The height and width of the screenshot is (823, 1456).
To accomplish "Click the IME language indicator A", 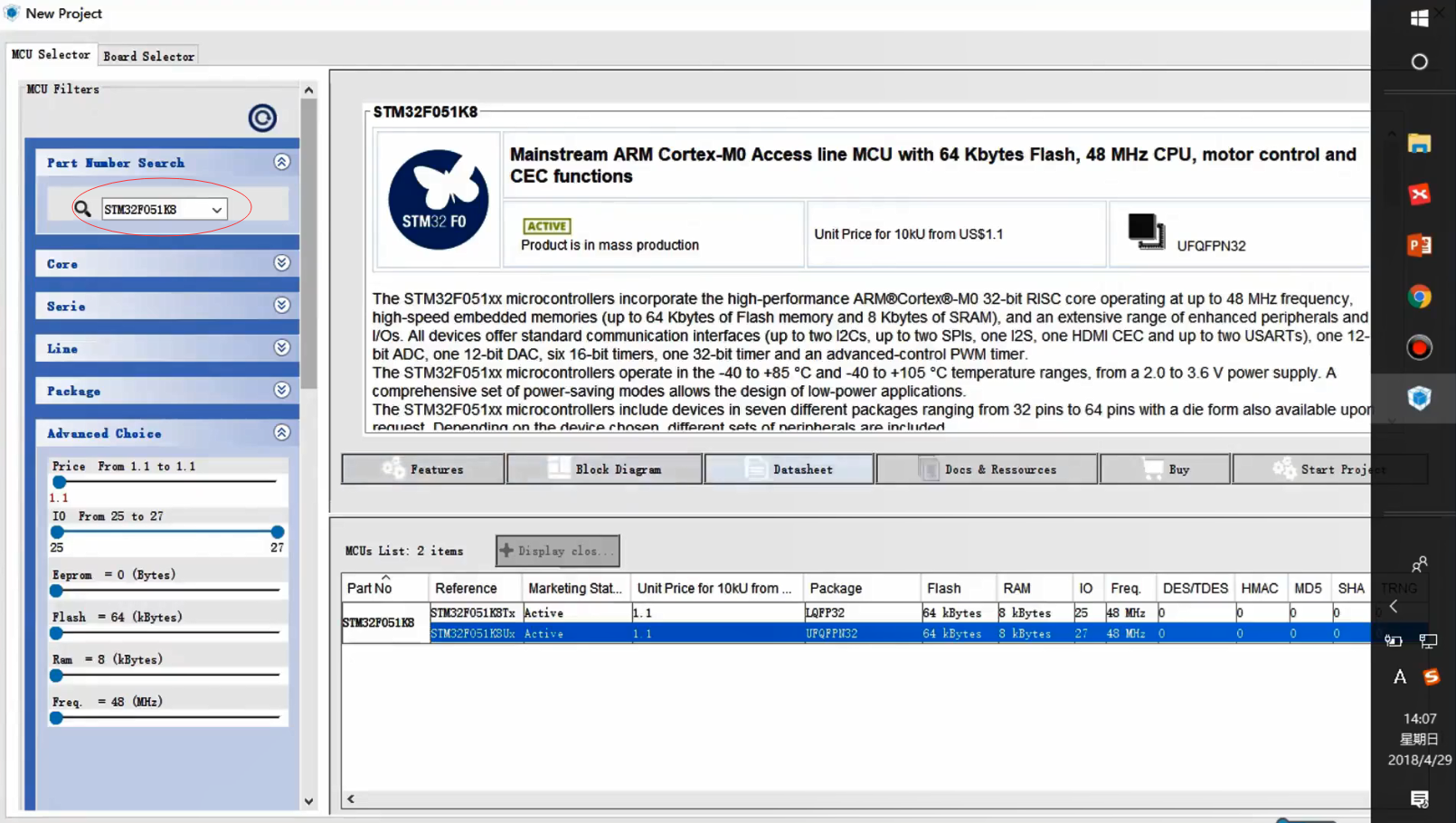I will [1400, 676].
